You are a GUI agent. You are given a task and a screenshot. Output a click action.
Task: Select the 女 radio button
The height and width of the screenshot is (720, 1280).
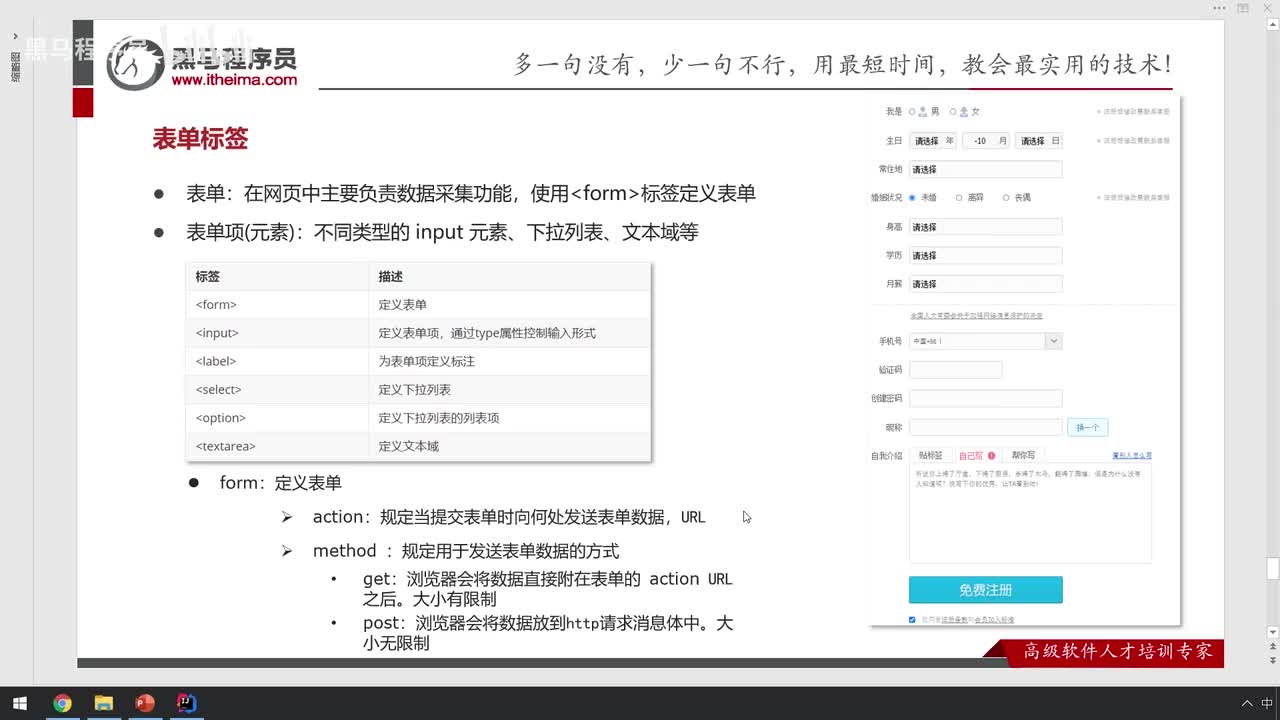(x=953, y=112)
